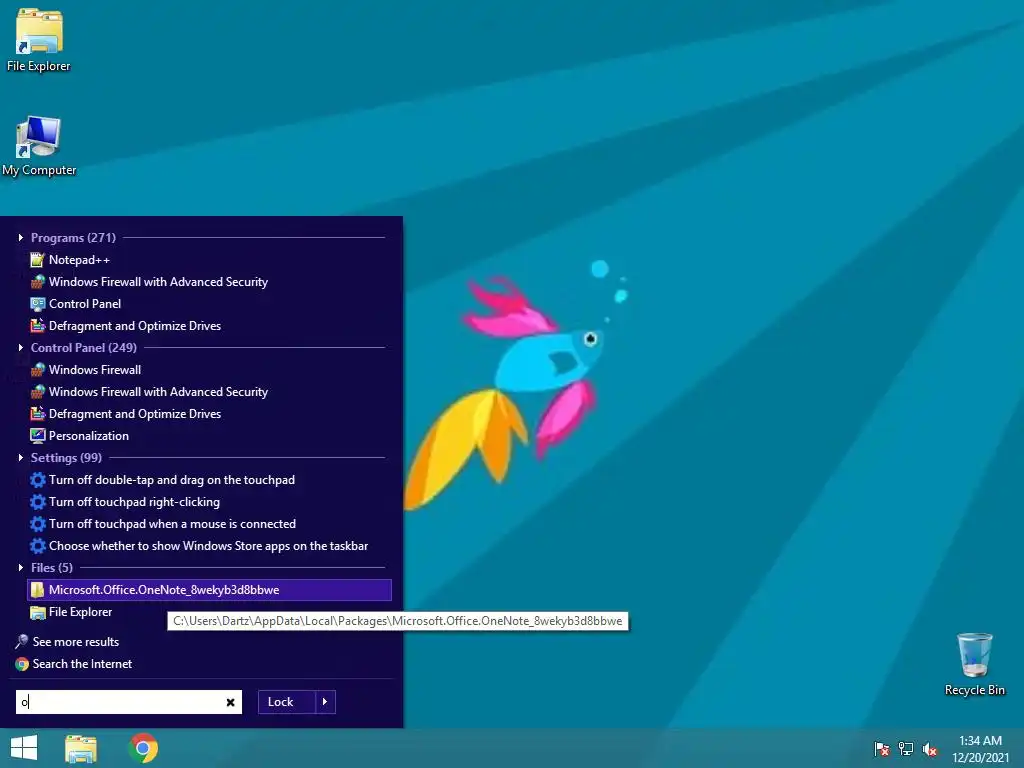This screenshot has height=768, width=1024.
Task: Click the Programs (271) header label
Action: [73, 238]
